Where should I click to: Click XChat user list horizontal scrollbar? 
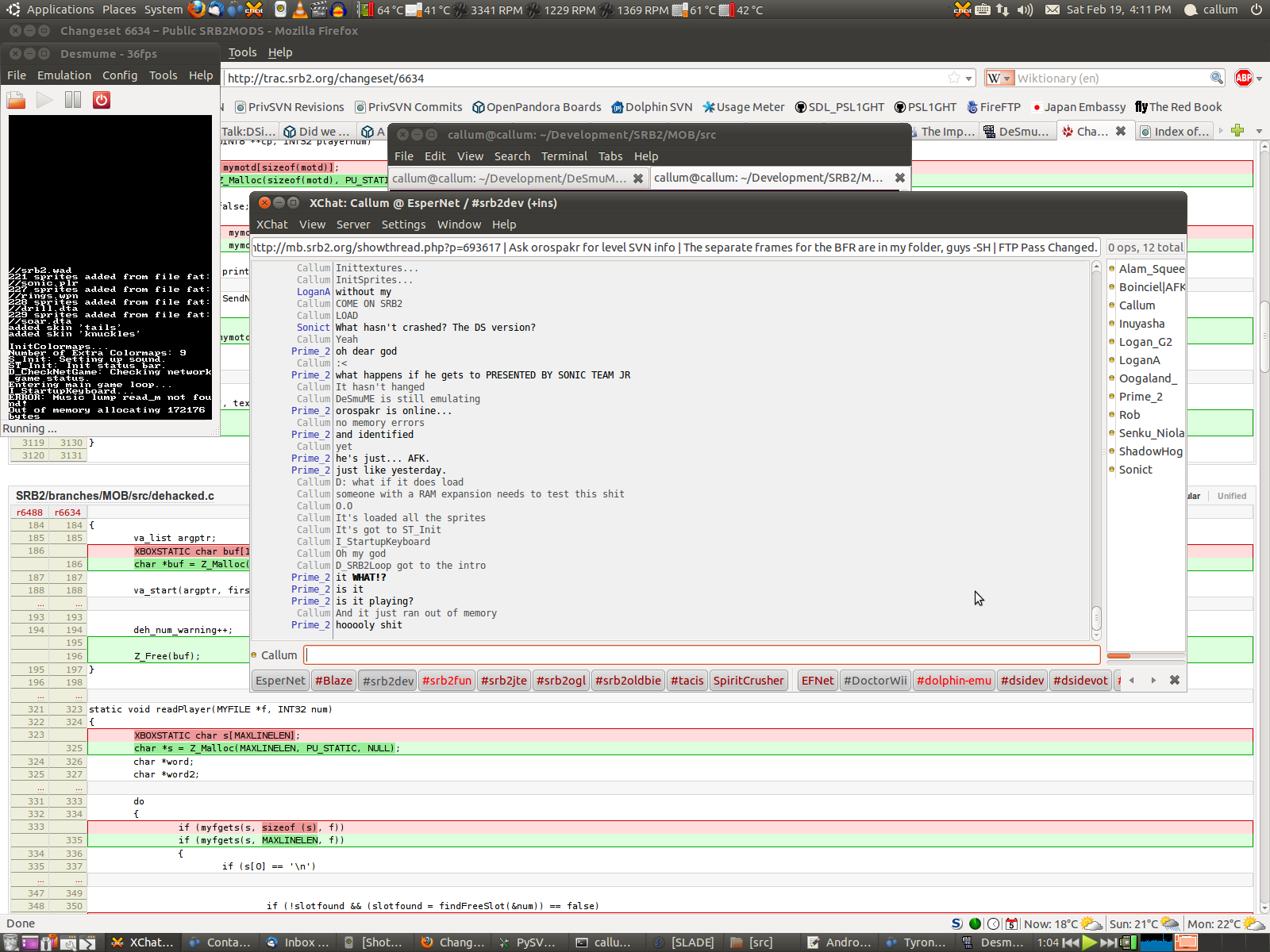coord(1145,656)
